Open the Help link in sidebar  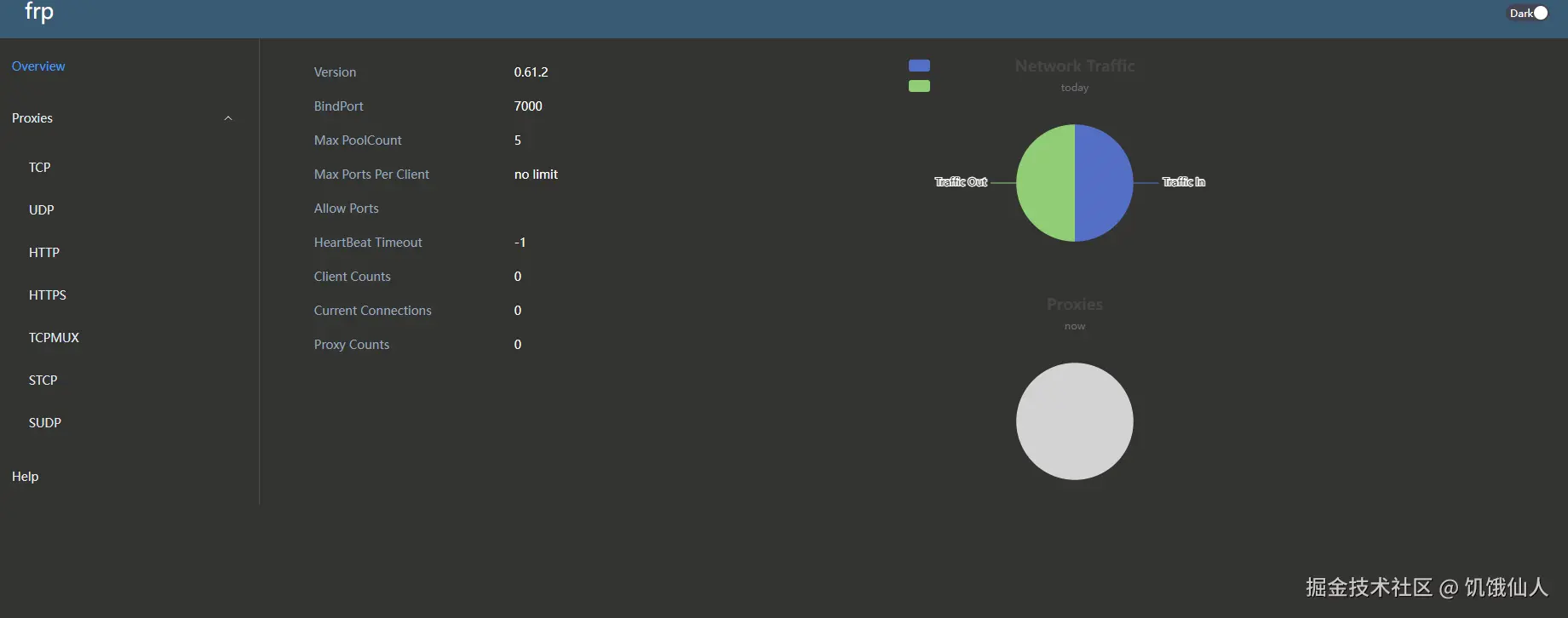pos(25,477)
